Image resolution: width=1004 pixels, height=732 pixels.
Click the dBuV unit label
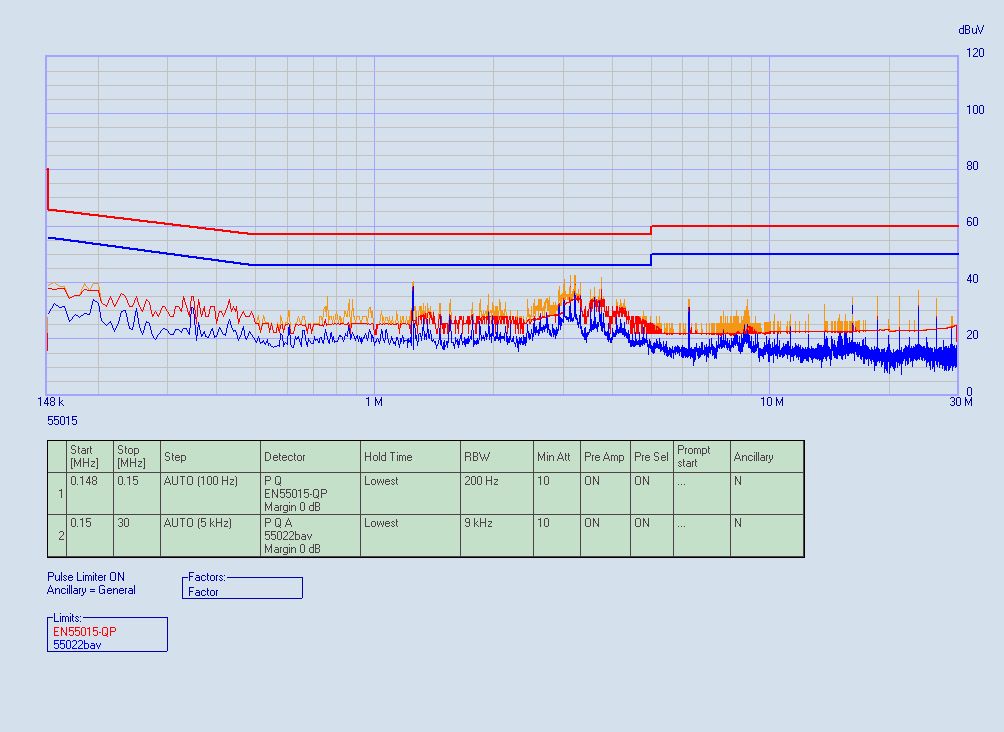coord(971,29)
